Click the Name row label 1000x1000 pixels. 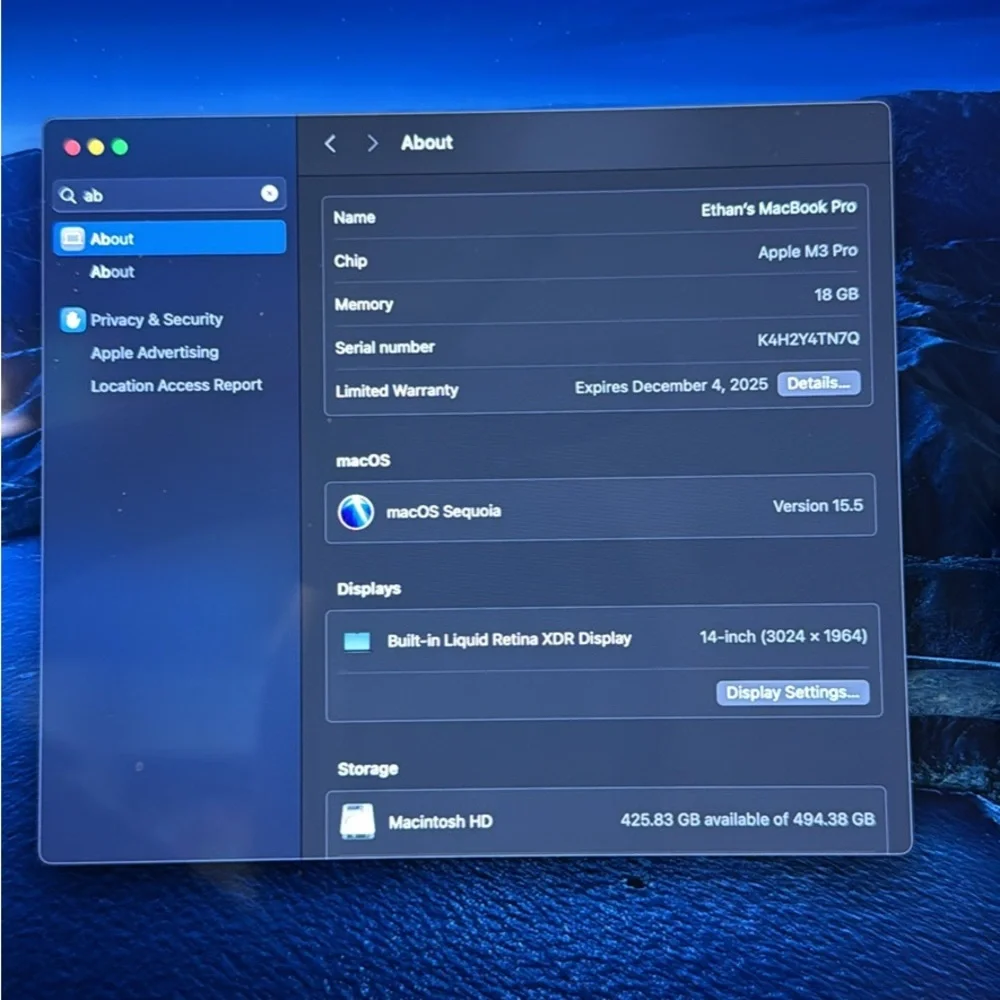(355, 217)
